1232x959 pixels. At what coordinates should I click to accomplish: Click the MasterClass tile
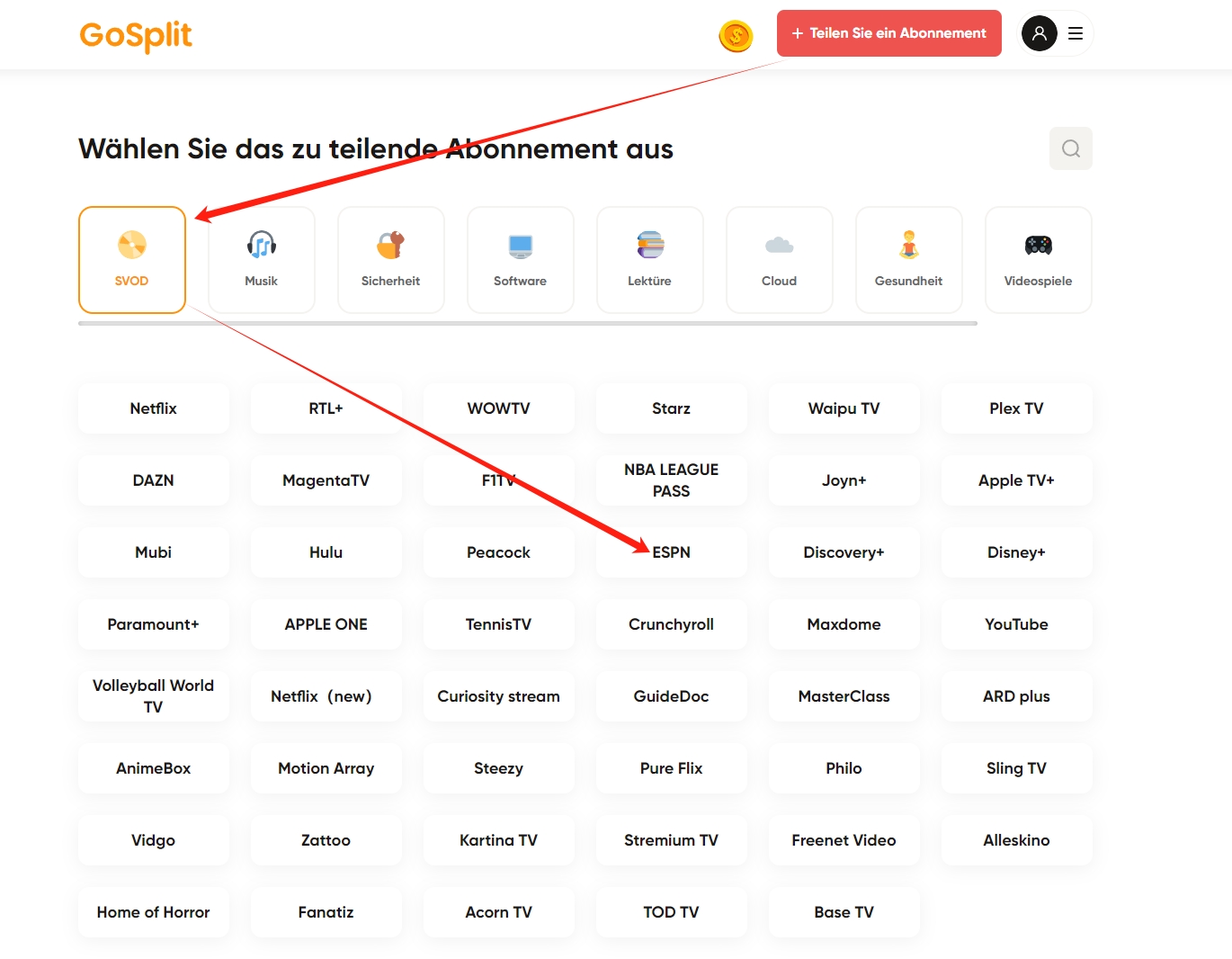coord(844,696)
